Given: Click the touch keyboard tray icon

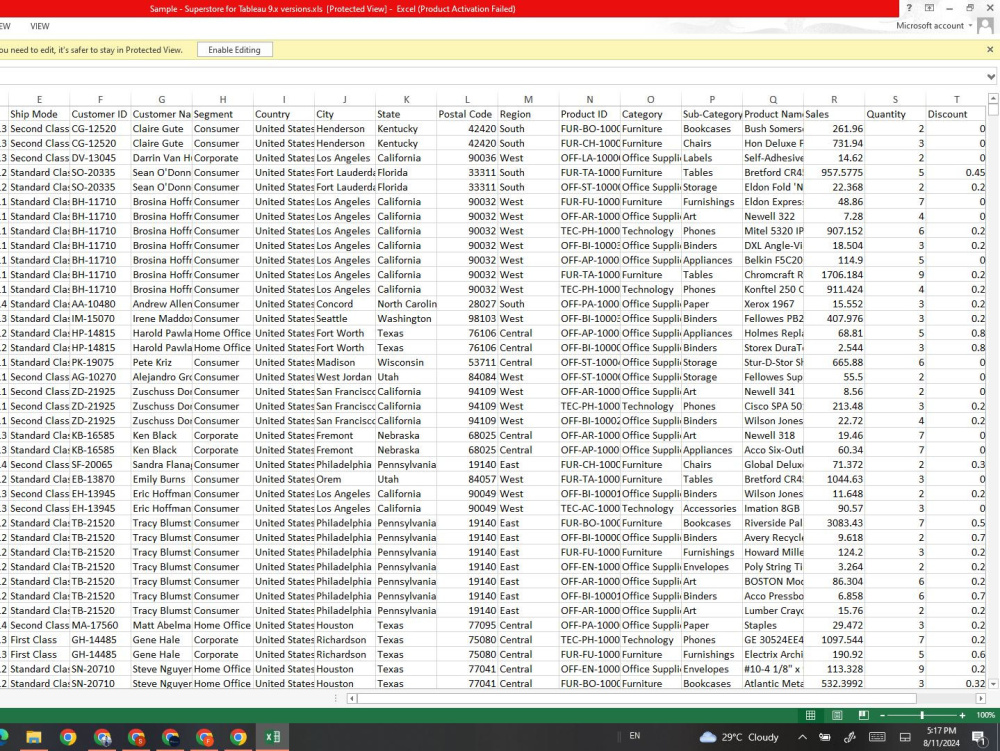Looking at the screenshot, I should [877, 737].
